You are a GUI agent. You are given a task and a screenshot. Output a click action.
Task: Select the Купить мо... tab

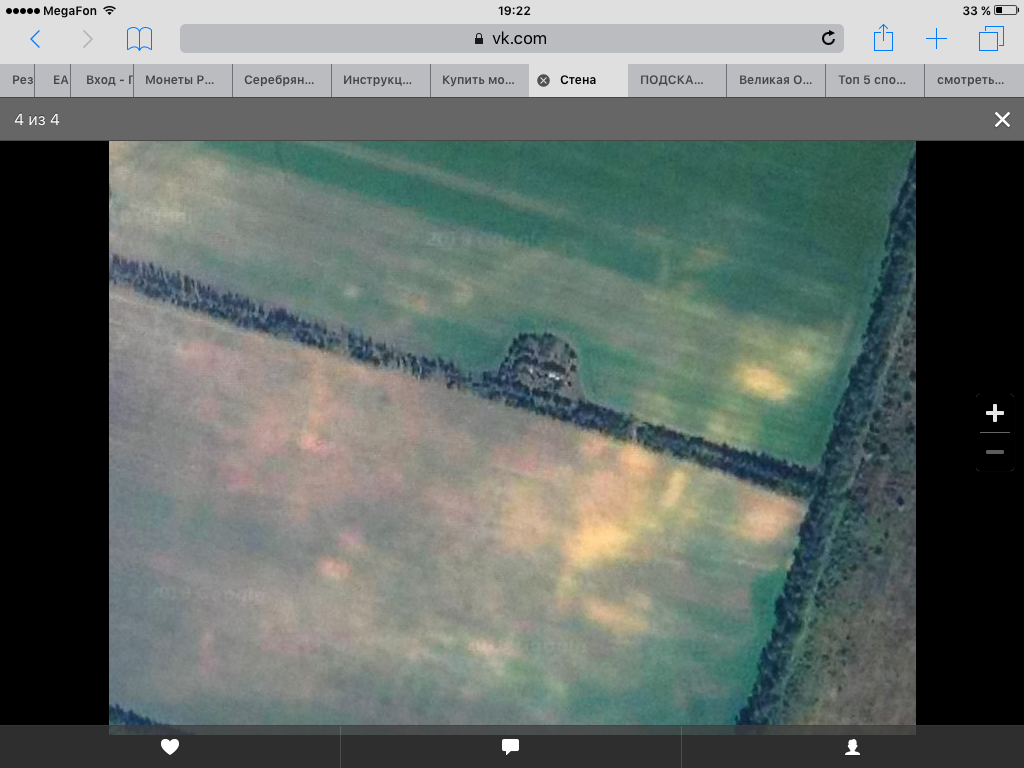(x=479, y=80)
